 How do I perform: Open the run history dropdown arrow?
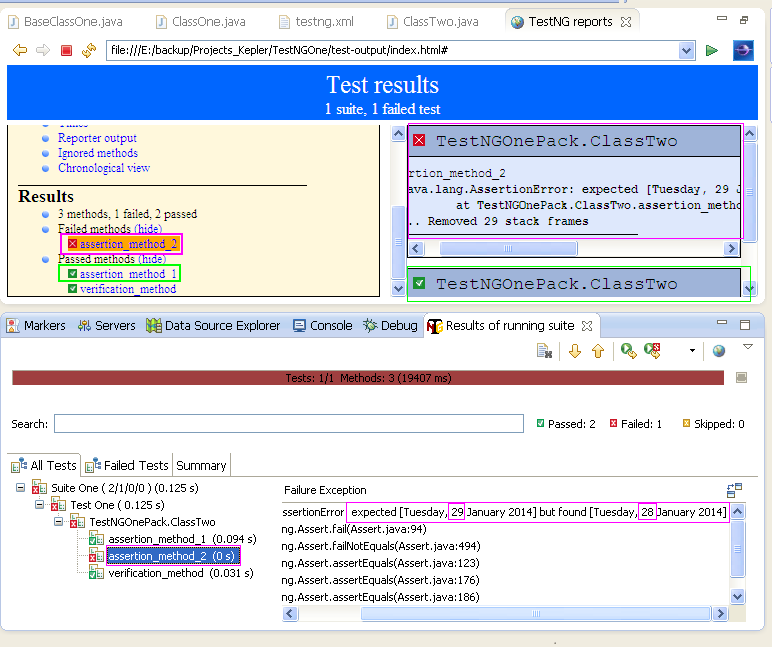pyautogui.click(x=692, y=351)
